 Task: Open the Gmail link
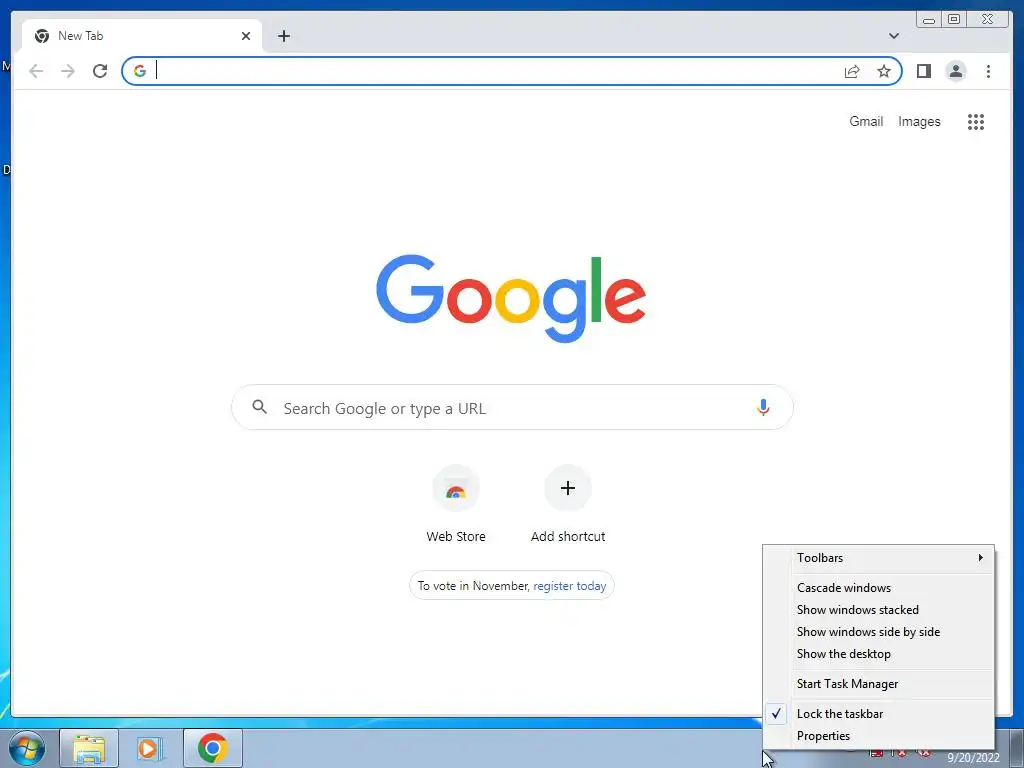[x=866, y=121]
